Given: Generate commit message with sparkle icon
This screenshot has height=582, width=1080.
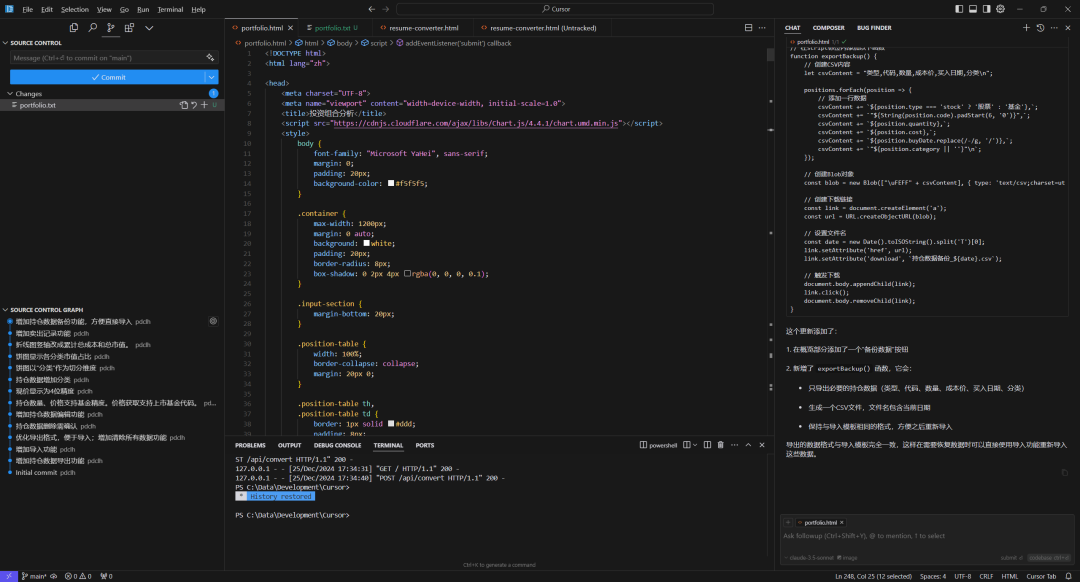Looking at the screenshot, I should click(x=210, y=58).
